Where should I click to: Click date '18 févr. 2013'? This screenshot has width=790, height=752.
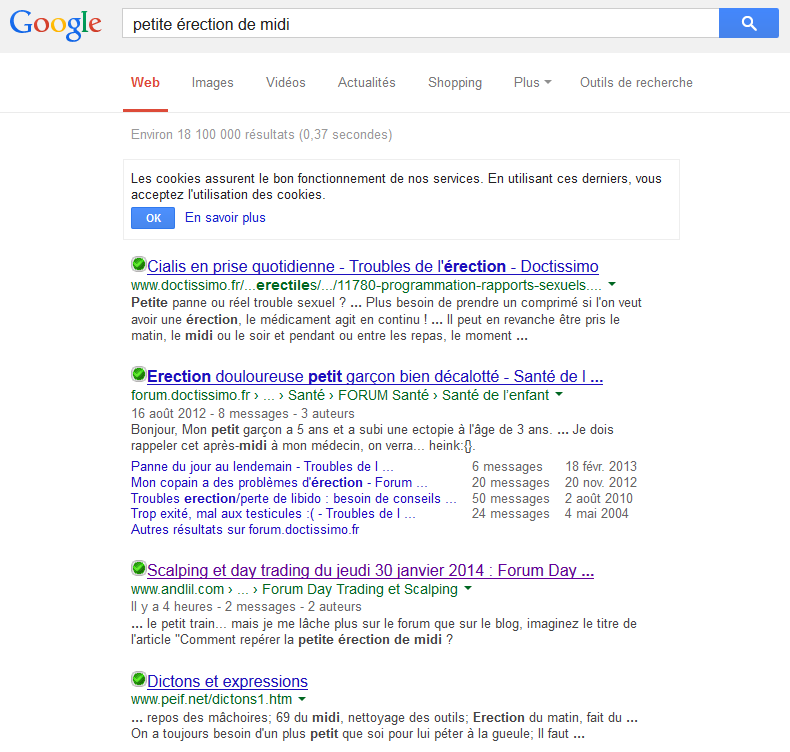(601, 466)
